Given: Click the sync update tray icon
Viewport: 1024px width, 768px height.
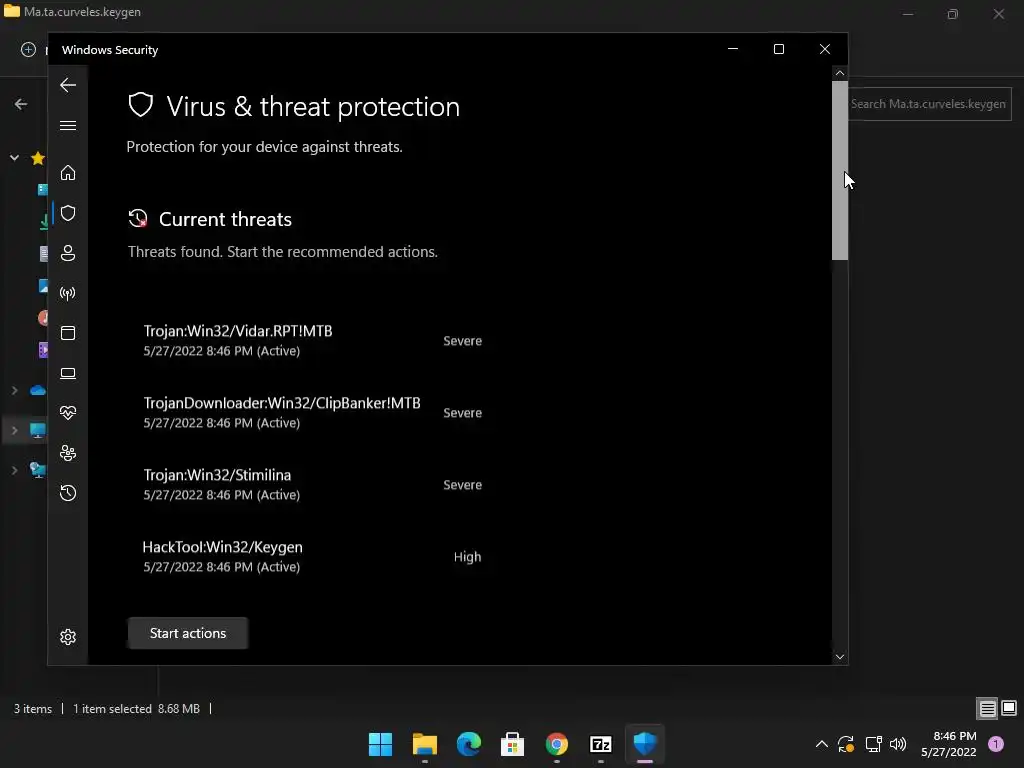Looking at the screenshot, I should (x=846, y=744).
